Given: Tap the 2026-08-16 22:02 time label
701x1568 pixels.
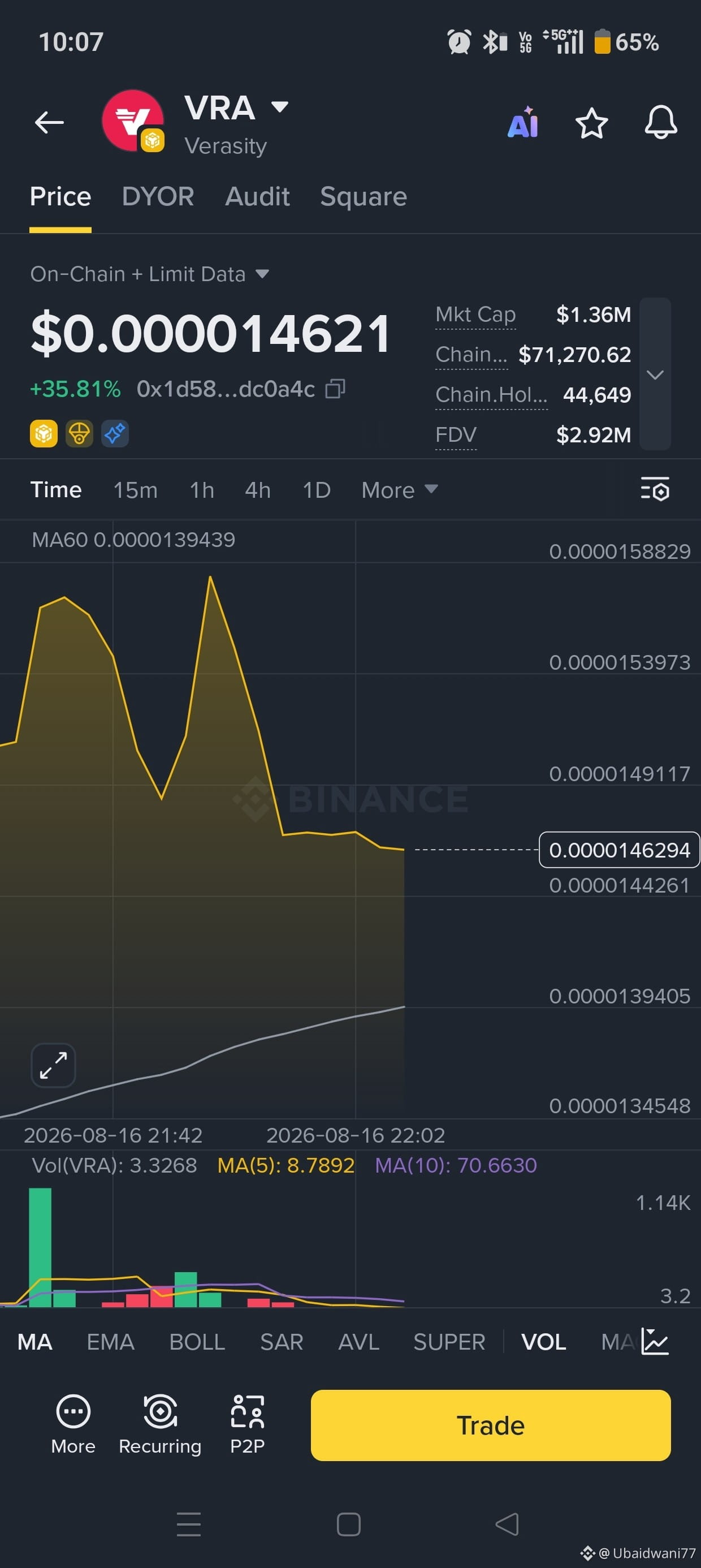Looking at the screenshot, I should 356,1135.
